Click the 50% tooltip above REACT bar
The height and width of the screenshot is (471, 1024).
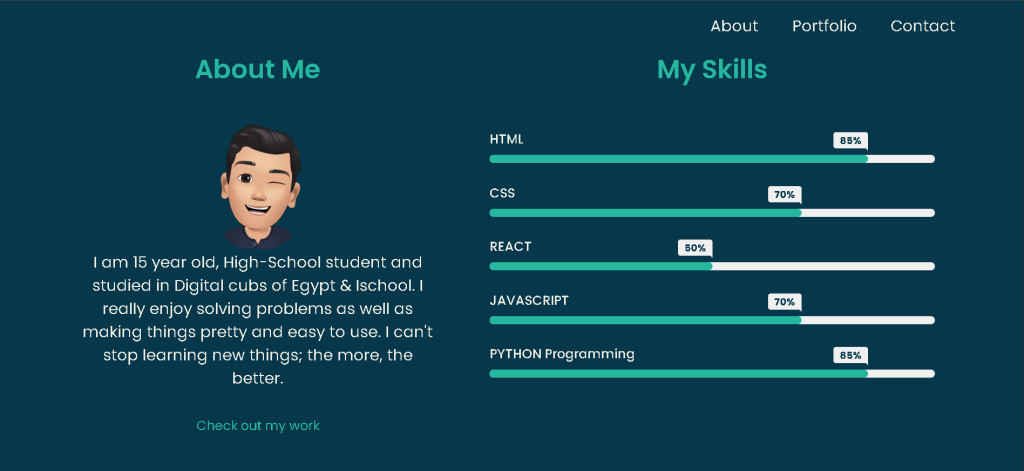[x=695, y=248]
